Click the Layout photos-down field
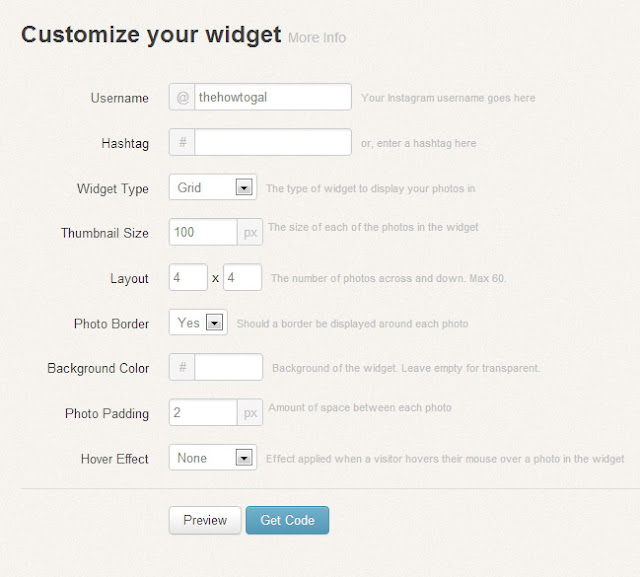Viewport: 640px width, 577px height. tap(242, 278)
